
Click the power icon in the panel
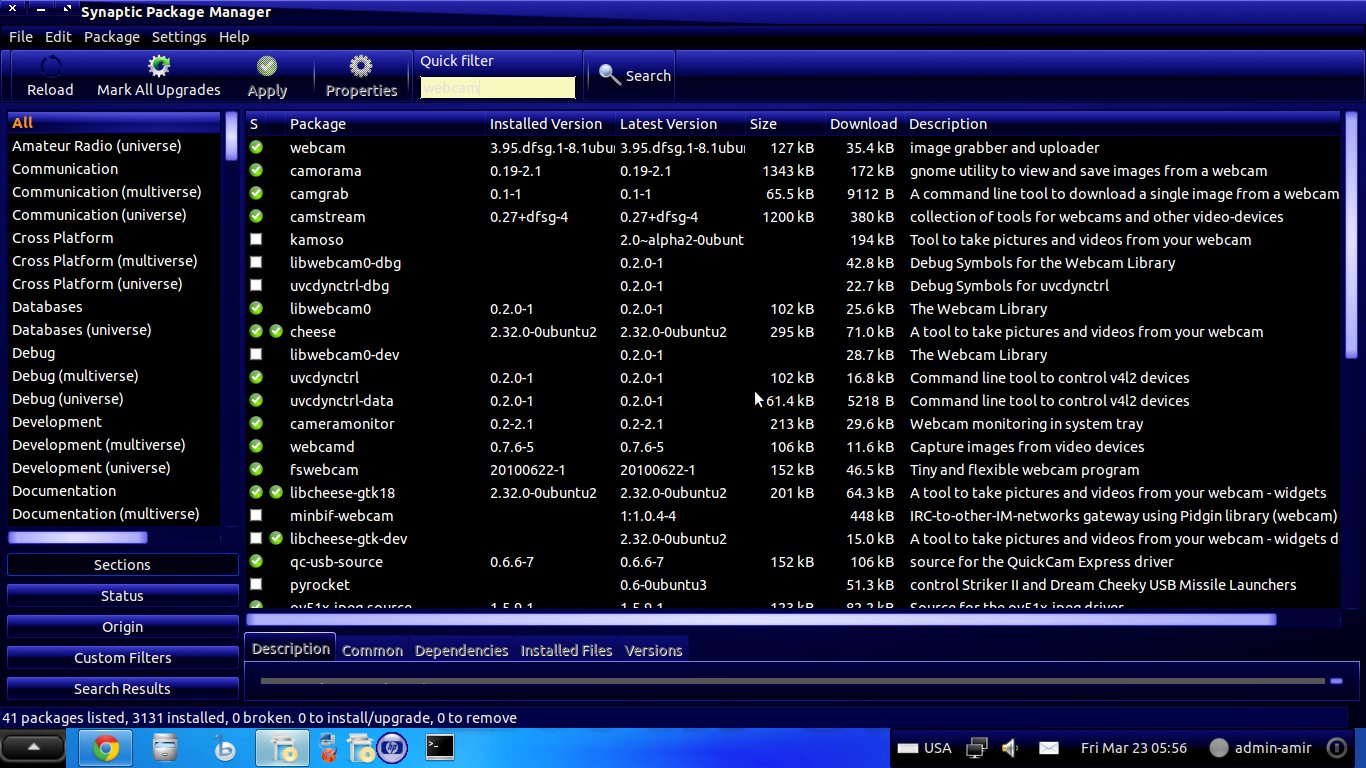(1336, 748)
